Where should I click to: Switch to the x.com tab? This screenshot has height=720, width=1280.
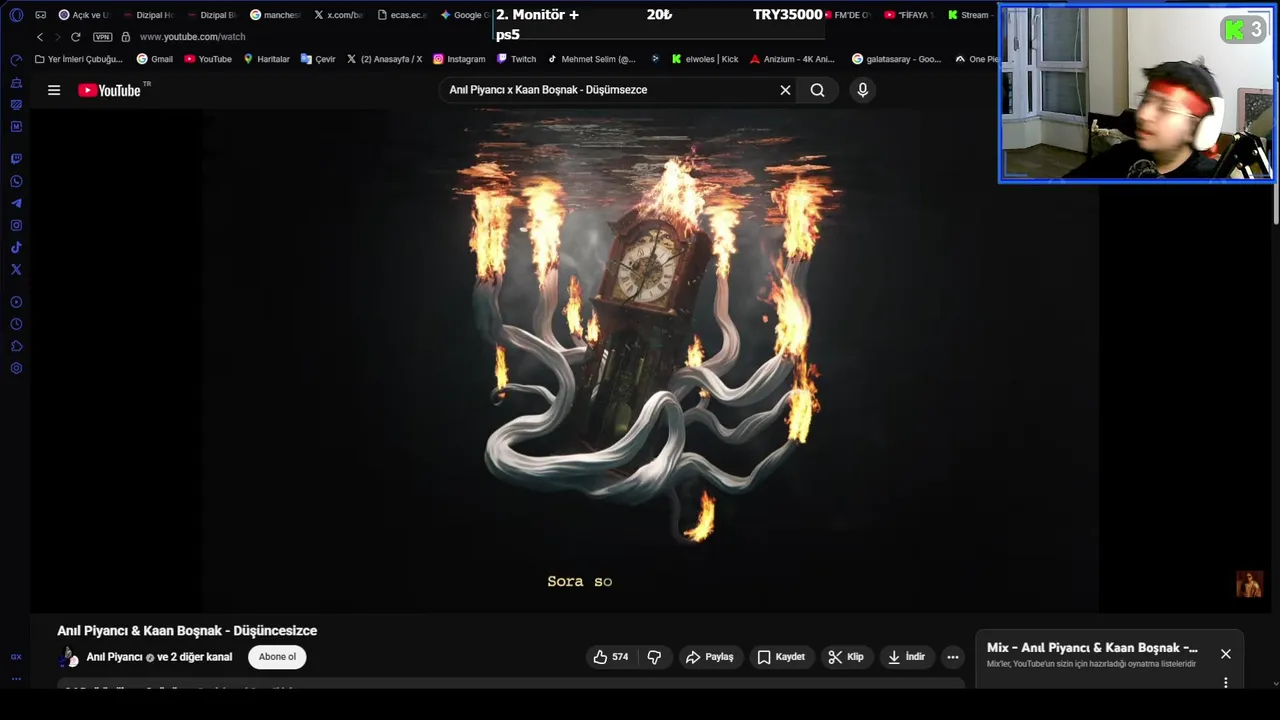coord(339,15)
